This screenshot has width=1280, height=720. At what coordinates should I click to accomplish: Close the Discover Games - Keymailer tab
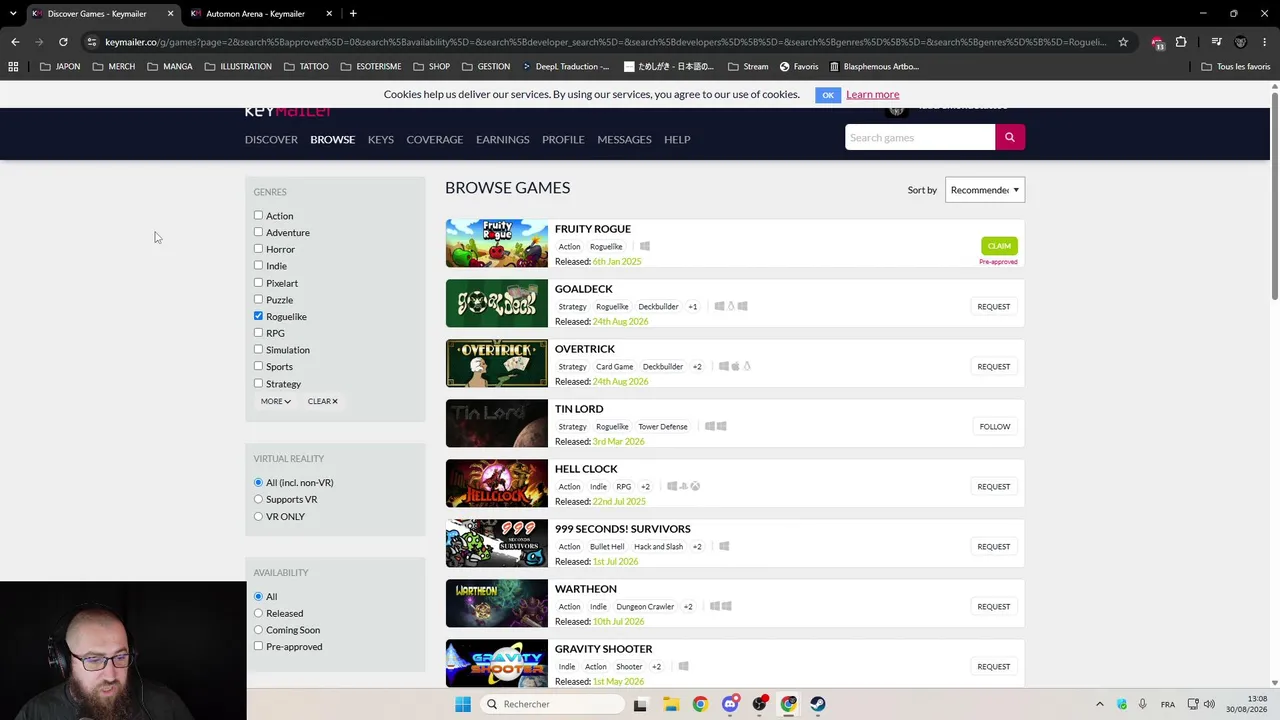click(170, 13)
